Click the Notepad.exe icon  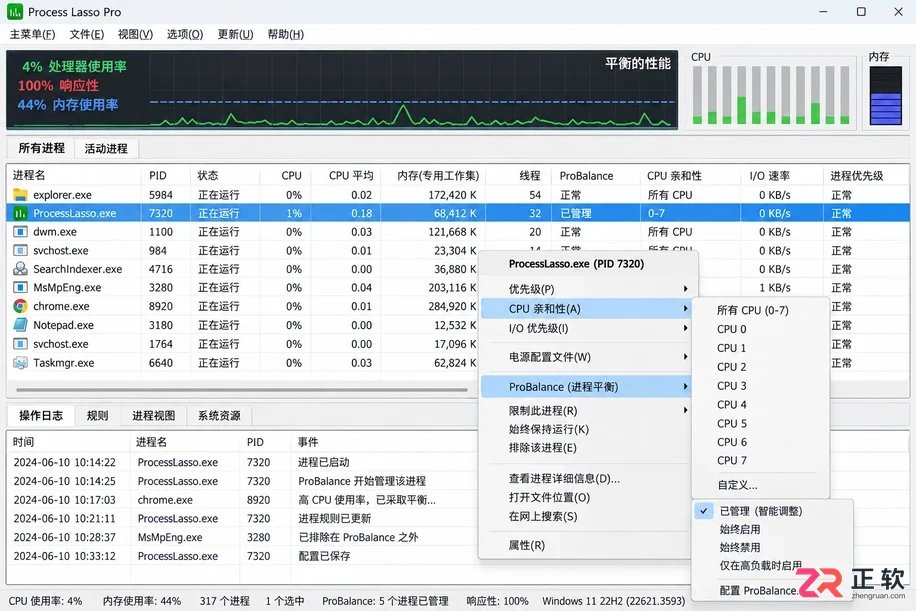pyautogui.click(x=20, y=325)
